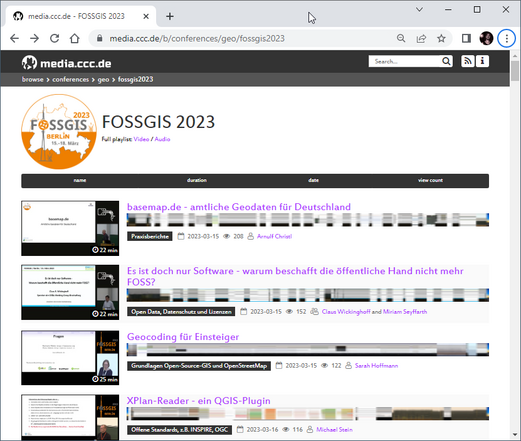Open XPlan-Reader talk thumbnail
This screenshot has width=521, height=441.
70,417
